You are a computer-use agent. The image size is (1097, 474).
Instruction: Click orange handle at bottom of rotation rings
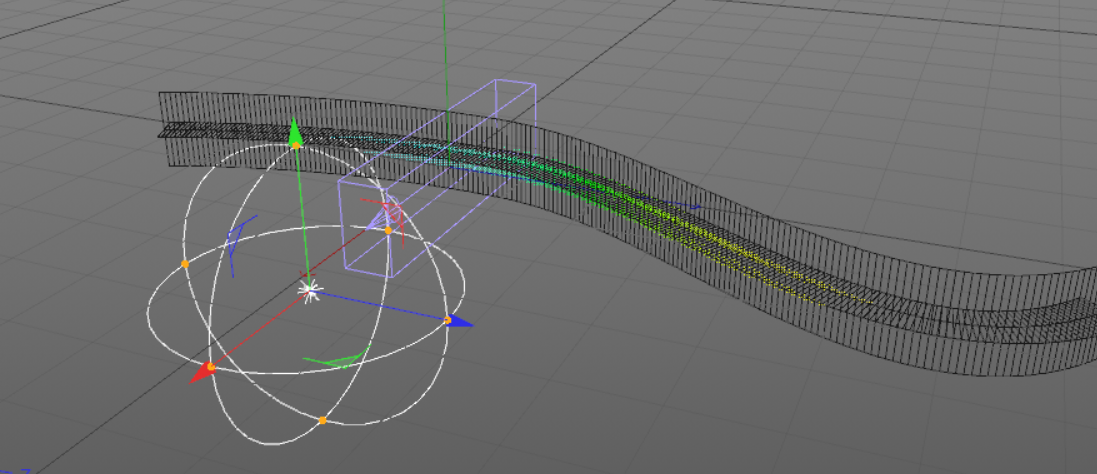coord(322,420)
